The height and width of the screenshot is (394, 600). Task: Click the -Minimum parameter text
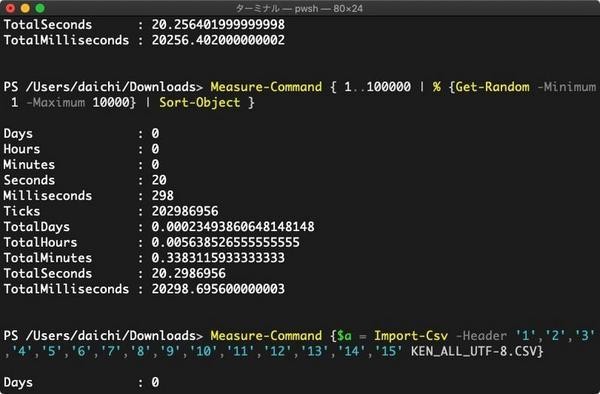click(567, 87)
